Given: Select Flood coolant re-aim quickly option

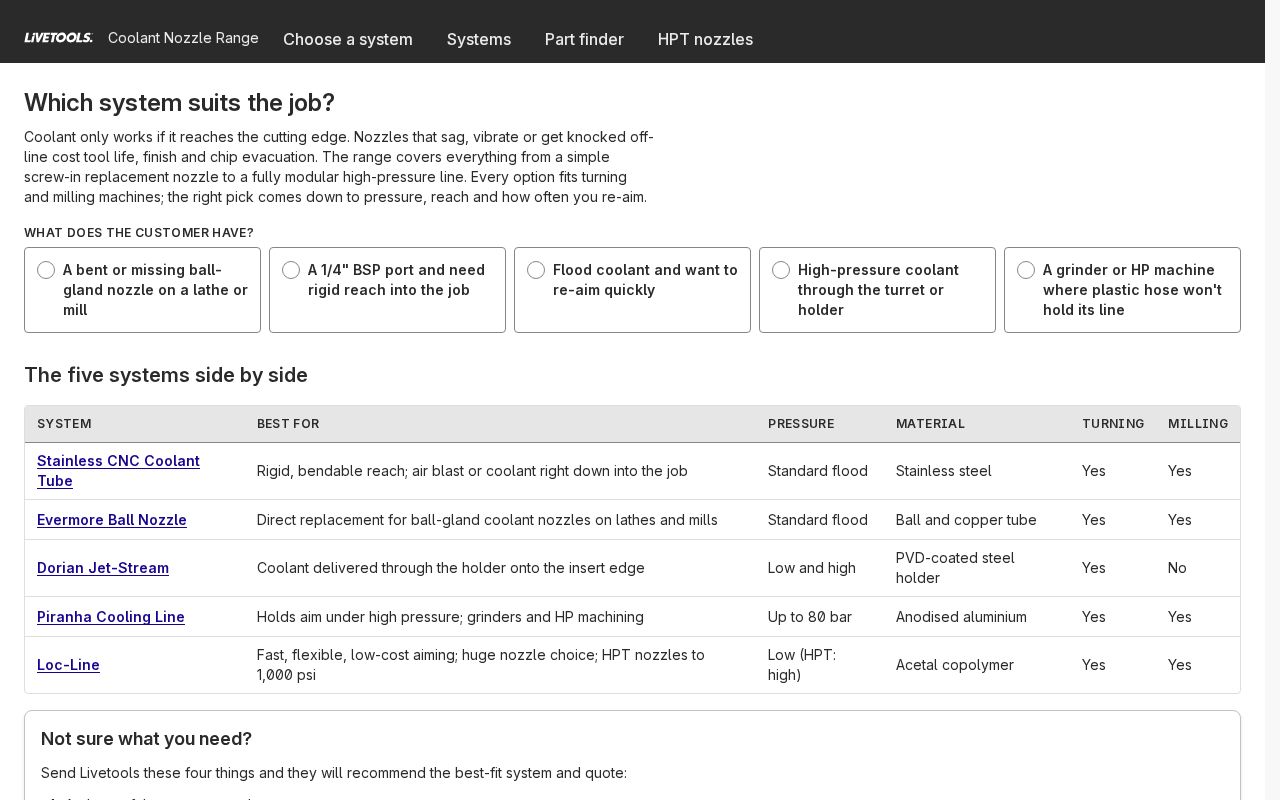Looking at the screenshot, I should pyautogui.click(x=632, y=290).
